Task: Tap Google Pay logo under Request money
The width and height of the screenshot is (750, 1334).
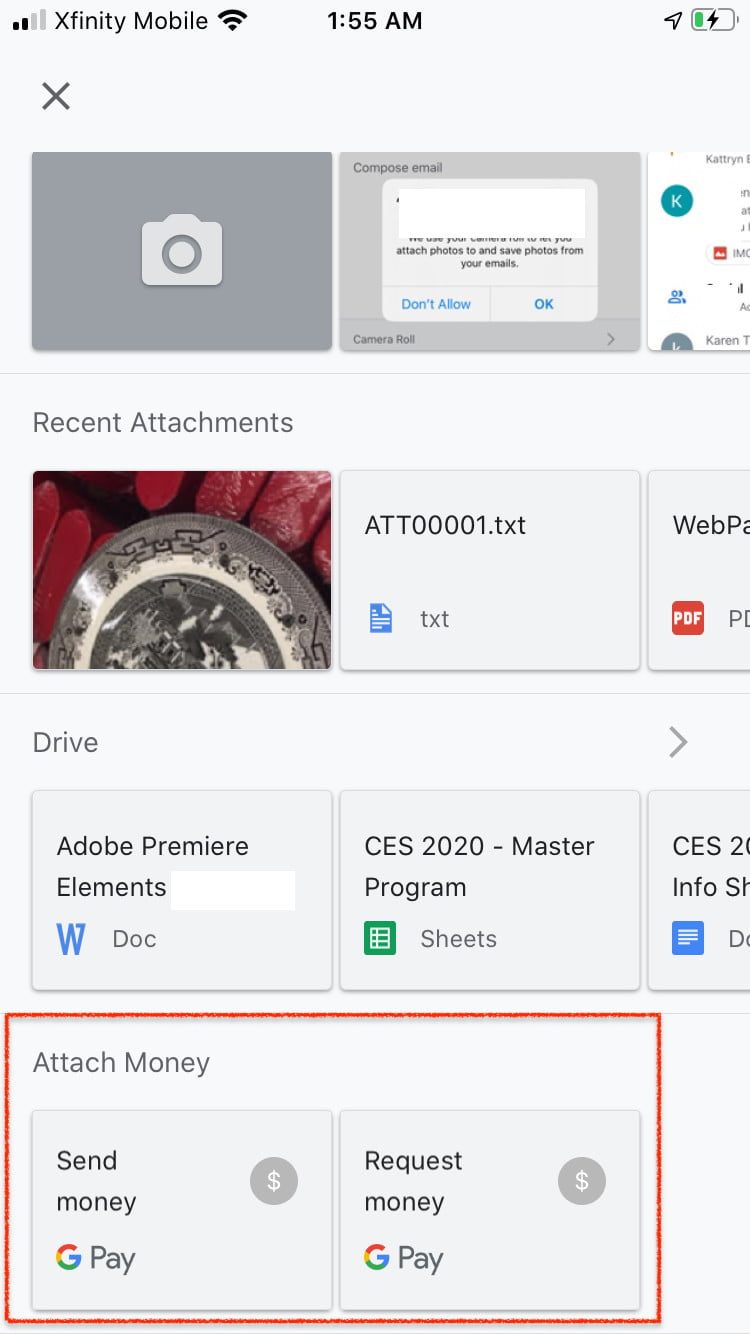Action: coord(404,1258)
